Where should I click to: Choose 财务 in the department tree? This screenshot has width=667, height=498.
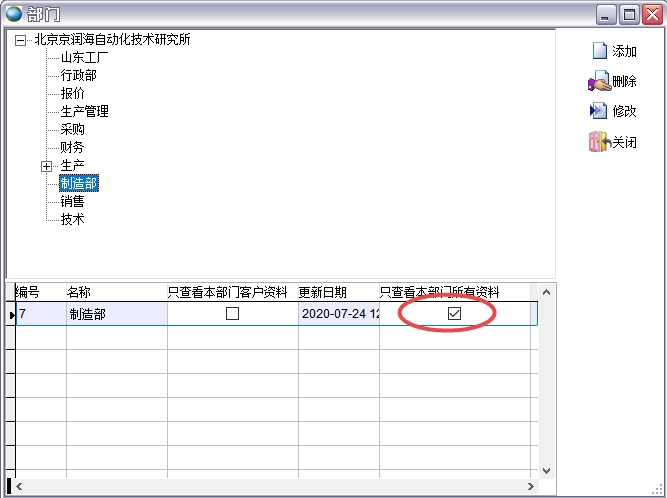(72, 148)
